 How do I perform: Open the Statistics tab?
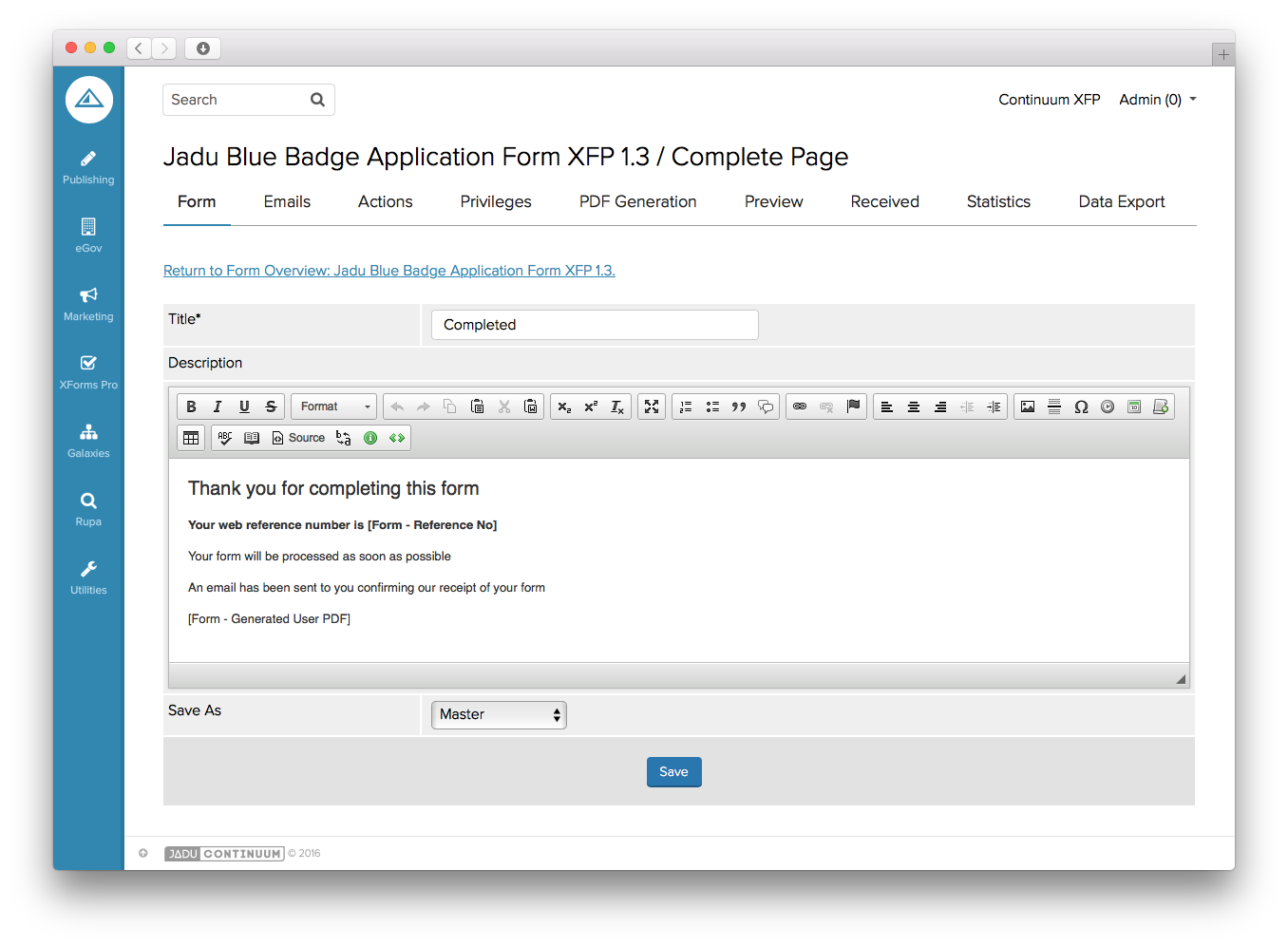click(998, 201)
